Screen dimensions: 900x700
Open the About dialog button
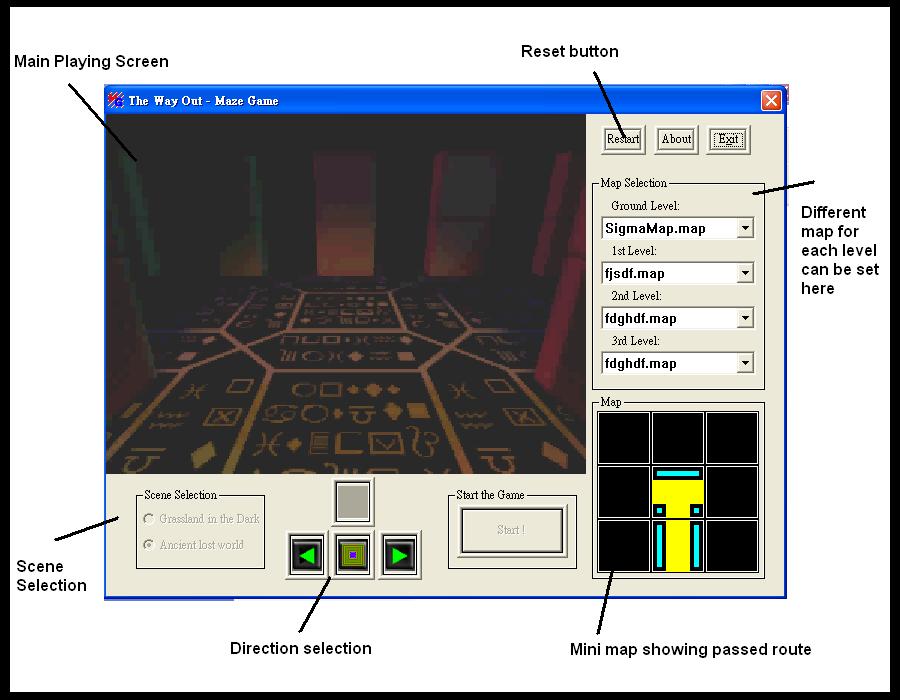pyautogui.click(x=676, y=139)
